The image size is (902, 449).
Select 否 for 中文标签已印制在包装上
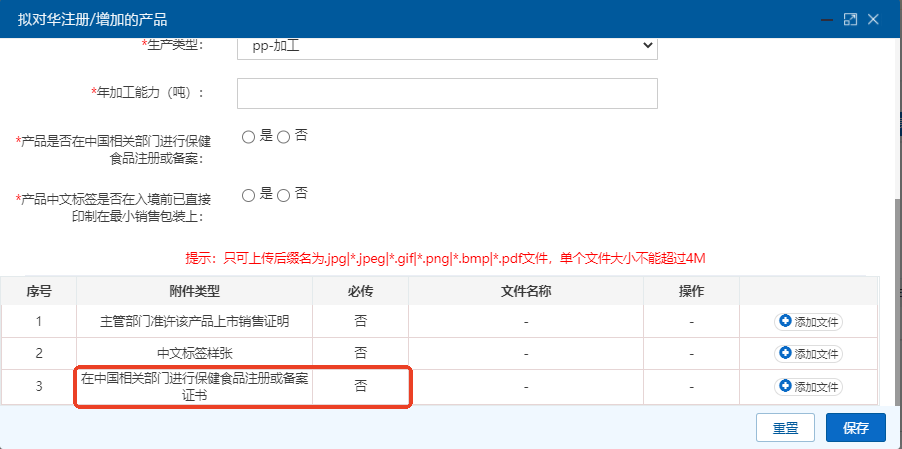click(284, 196)
